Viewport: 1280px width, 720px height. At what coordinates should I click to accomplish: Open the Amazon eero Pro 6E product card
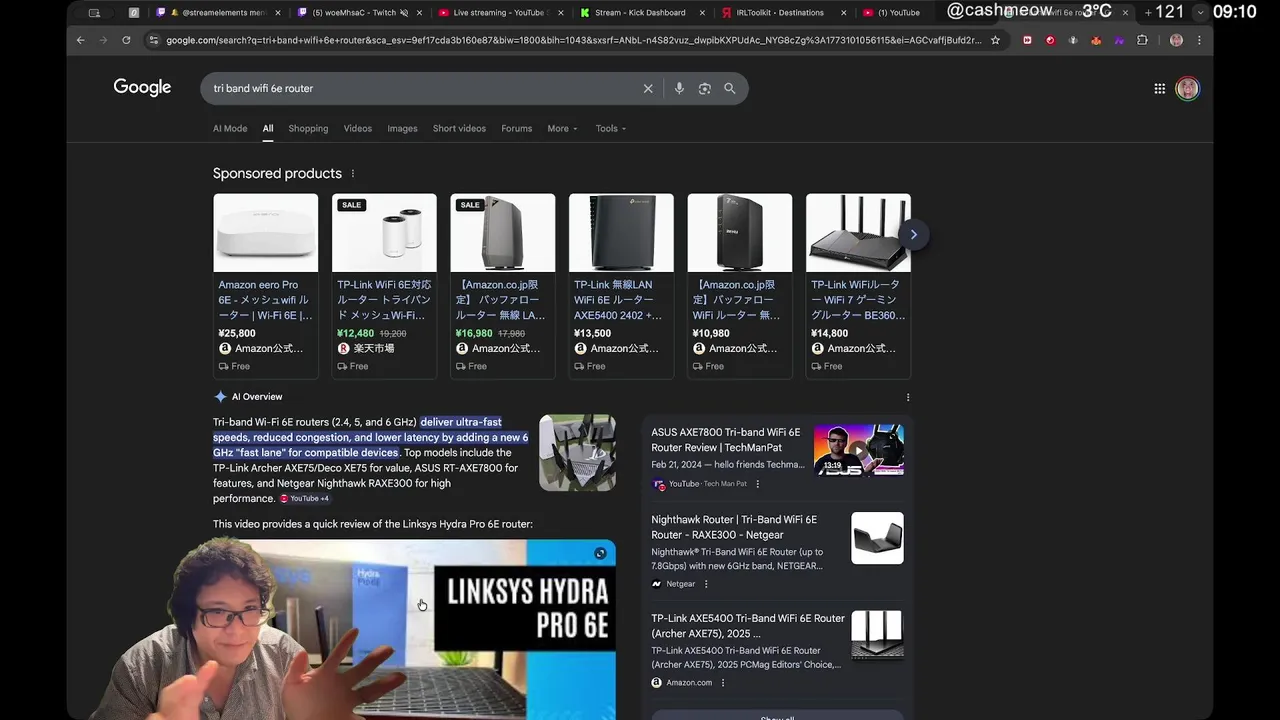click(x=265, y=286)
